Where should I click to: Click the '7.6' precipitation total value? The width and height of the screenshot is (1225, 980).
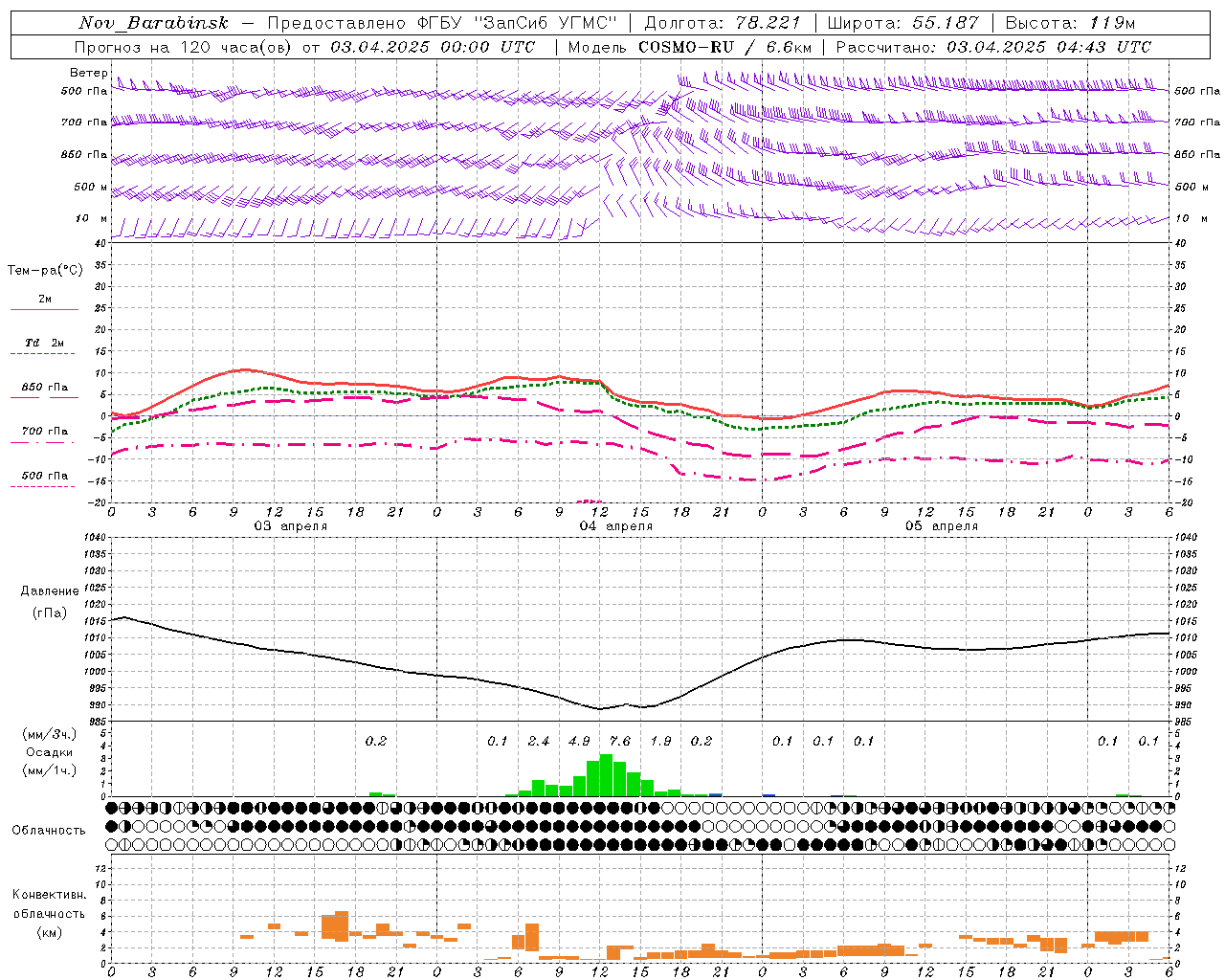tap(620, 742)
